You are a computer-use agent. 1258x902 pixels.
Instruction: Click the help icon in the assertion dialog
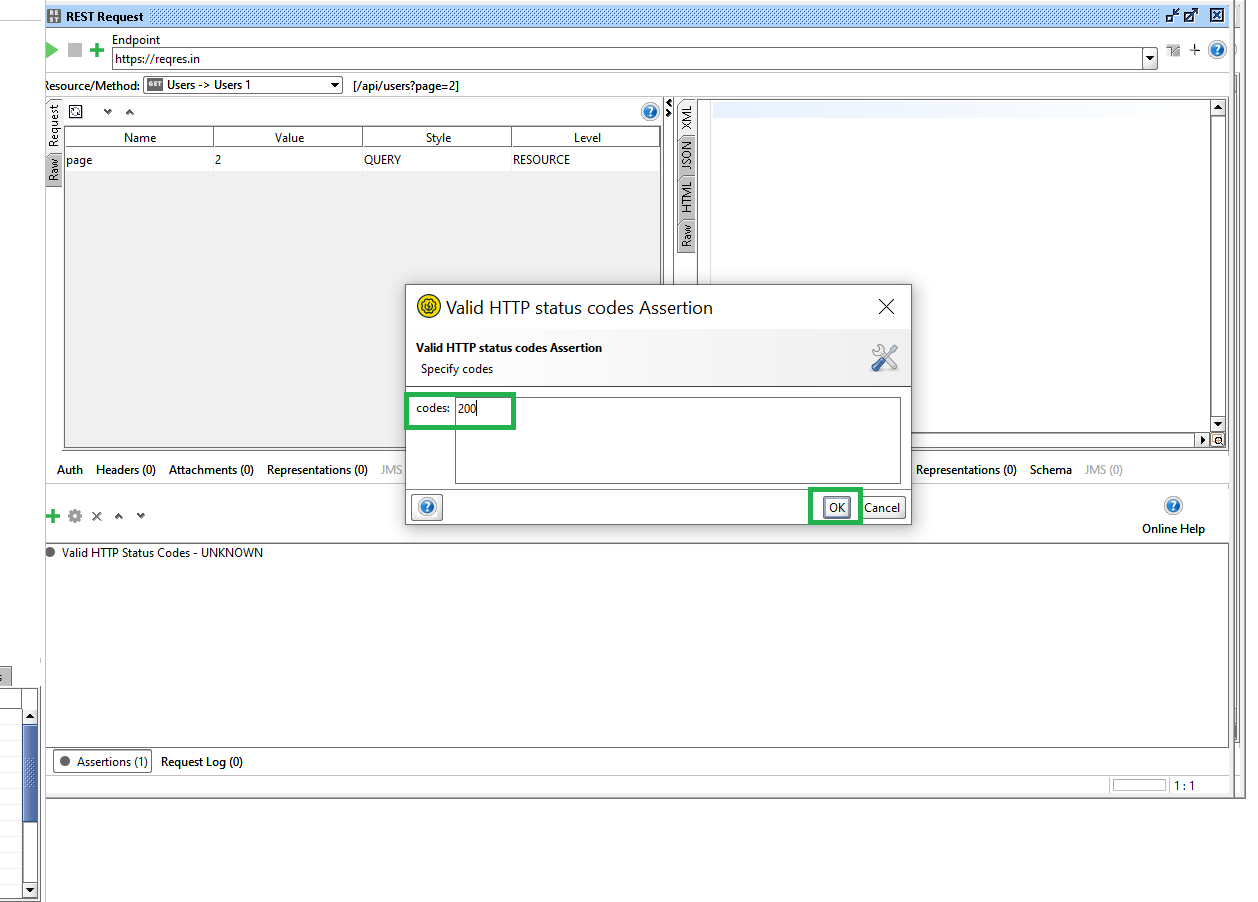[427, 507]
